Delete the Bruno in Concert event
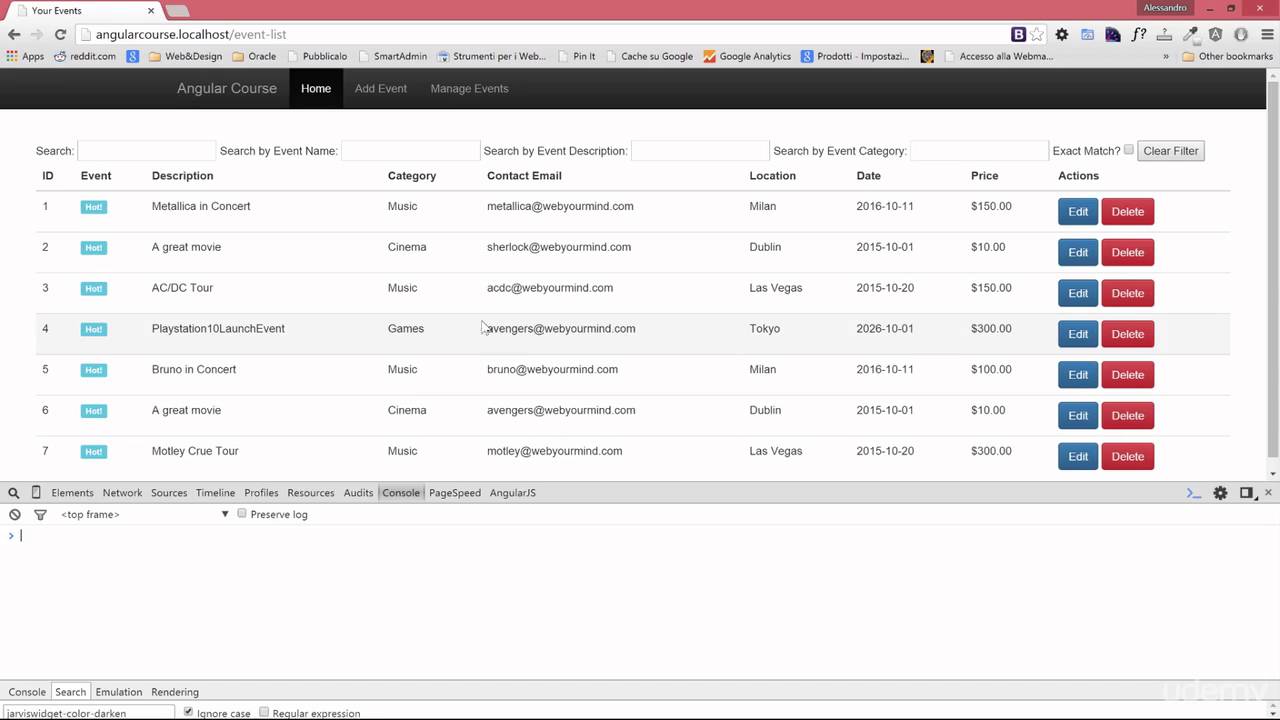 (x=1128, y=375)
